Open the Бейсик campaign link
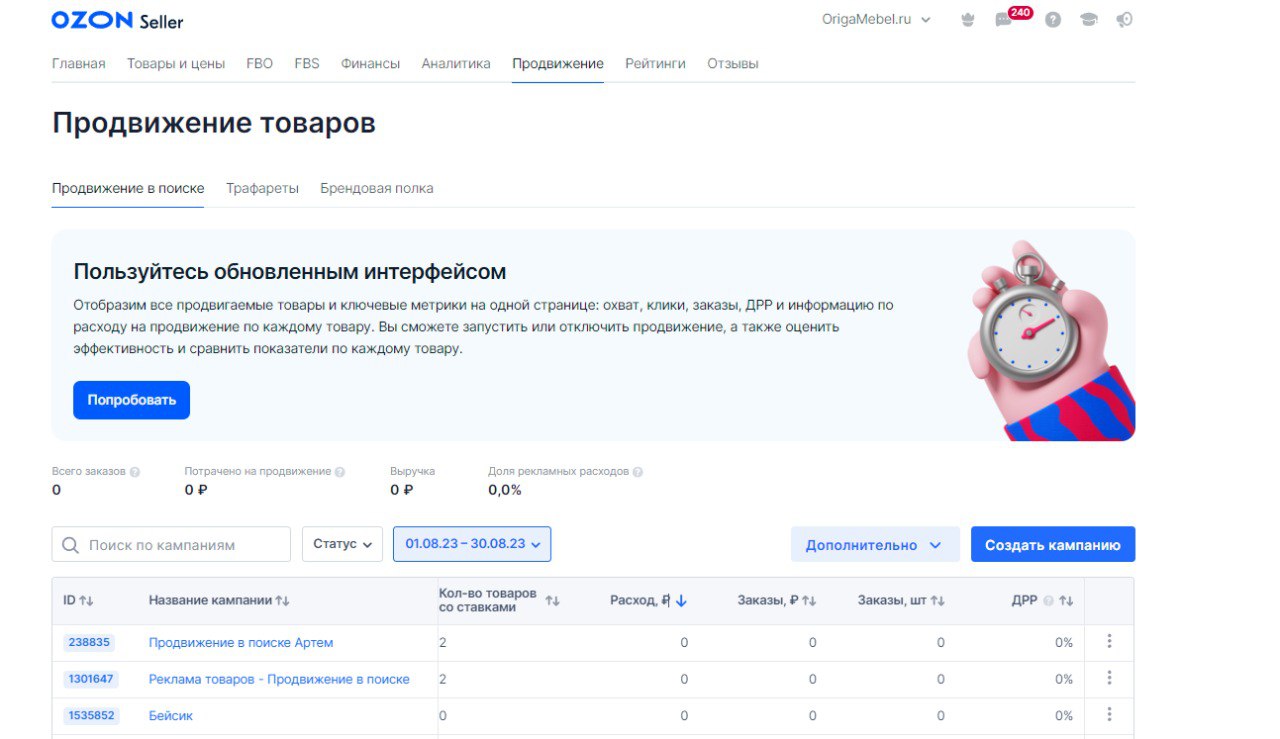 [x=171, y=715]
